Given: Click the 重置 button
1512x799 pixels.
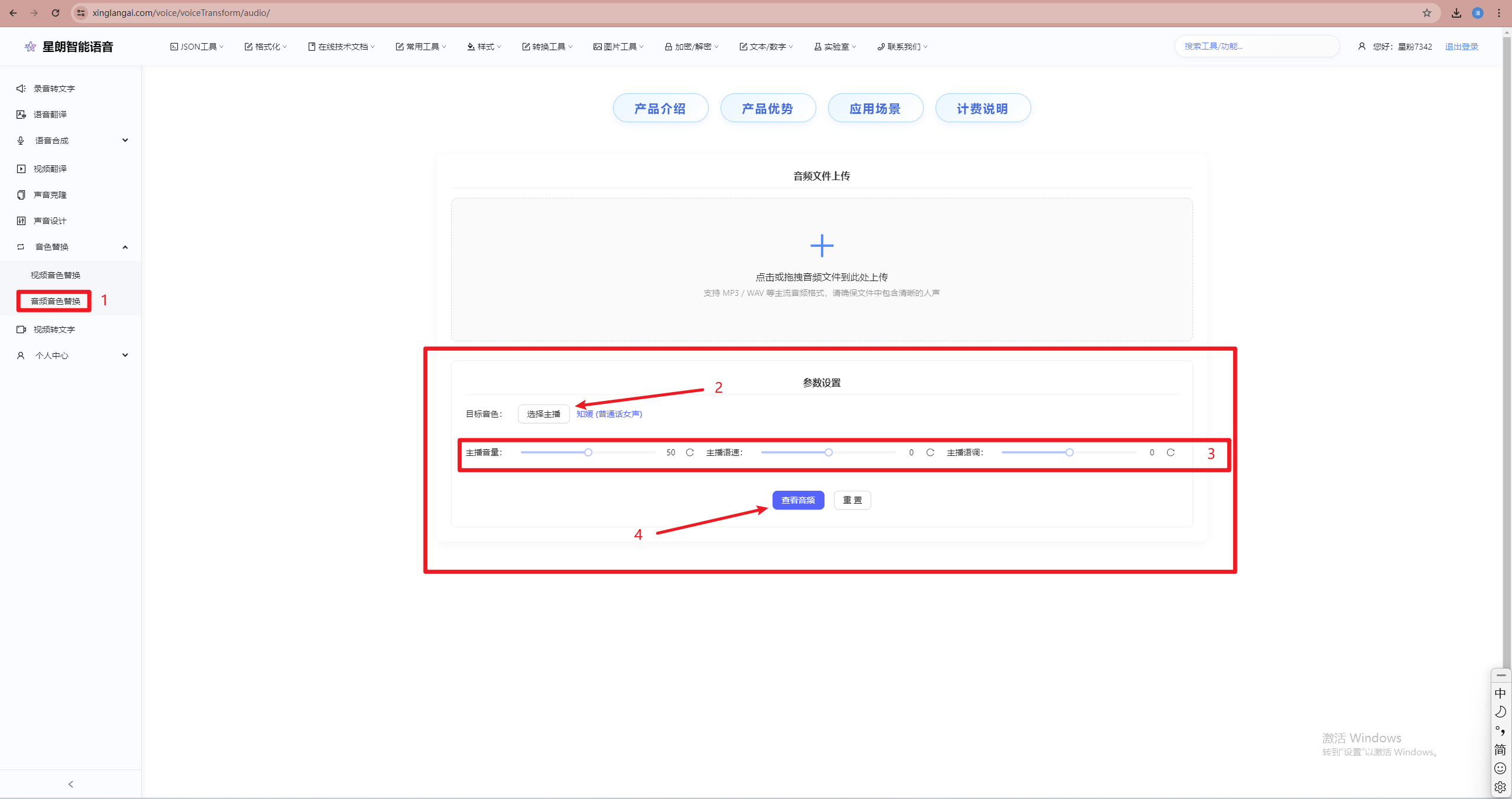Looking at the screenshot, I should click(852, 500).
